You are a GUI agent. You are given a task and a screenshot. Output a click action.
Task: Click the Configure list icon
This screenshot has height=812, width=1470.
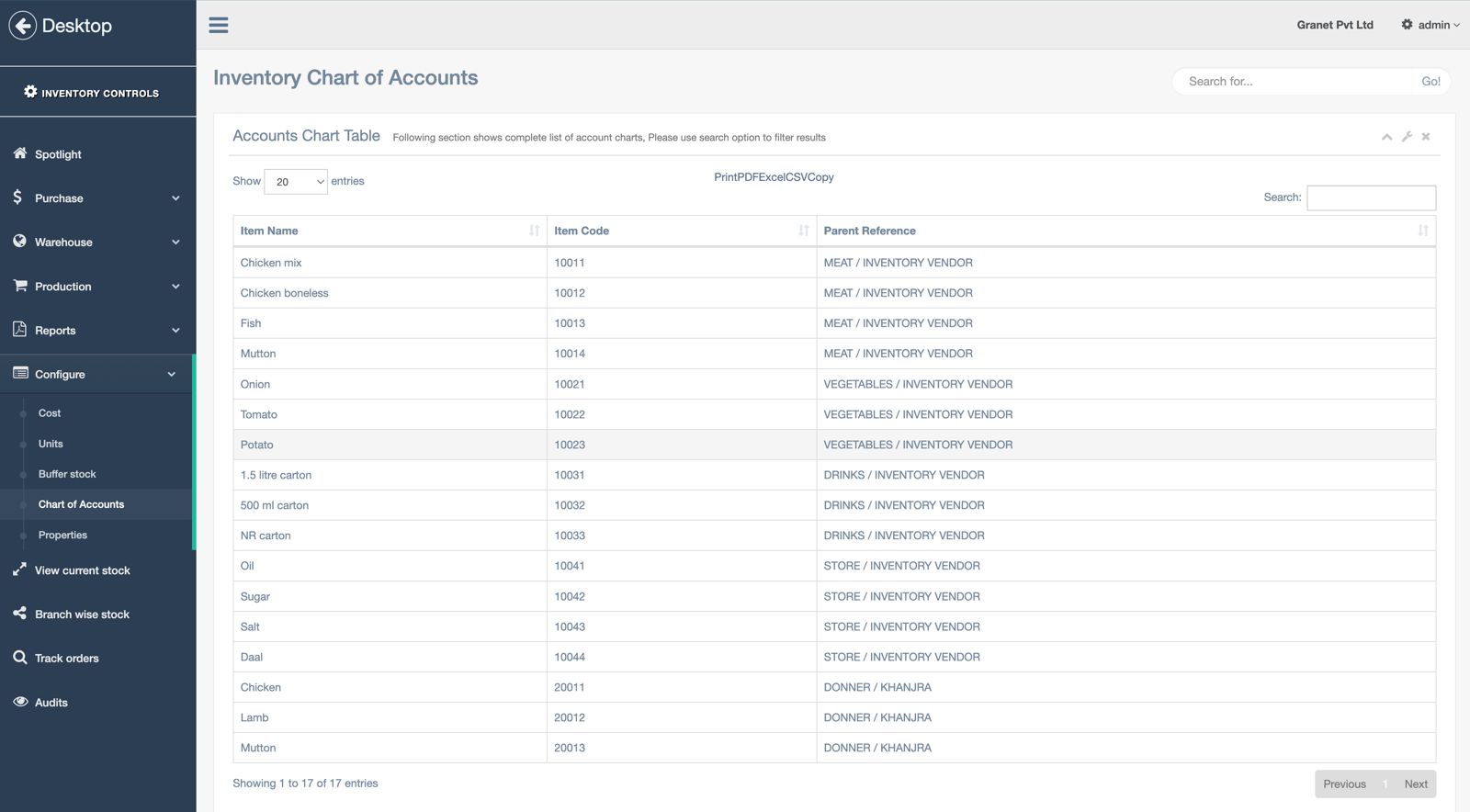click(x=20, y=373)
